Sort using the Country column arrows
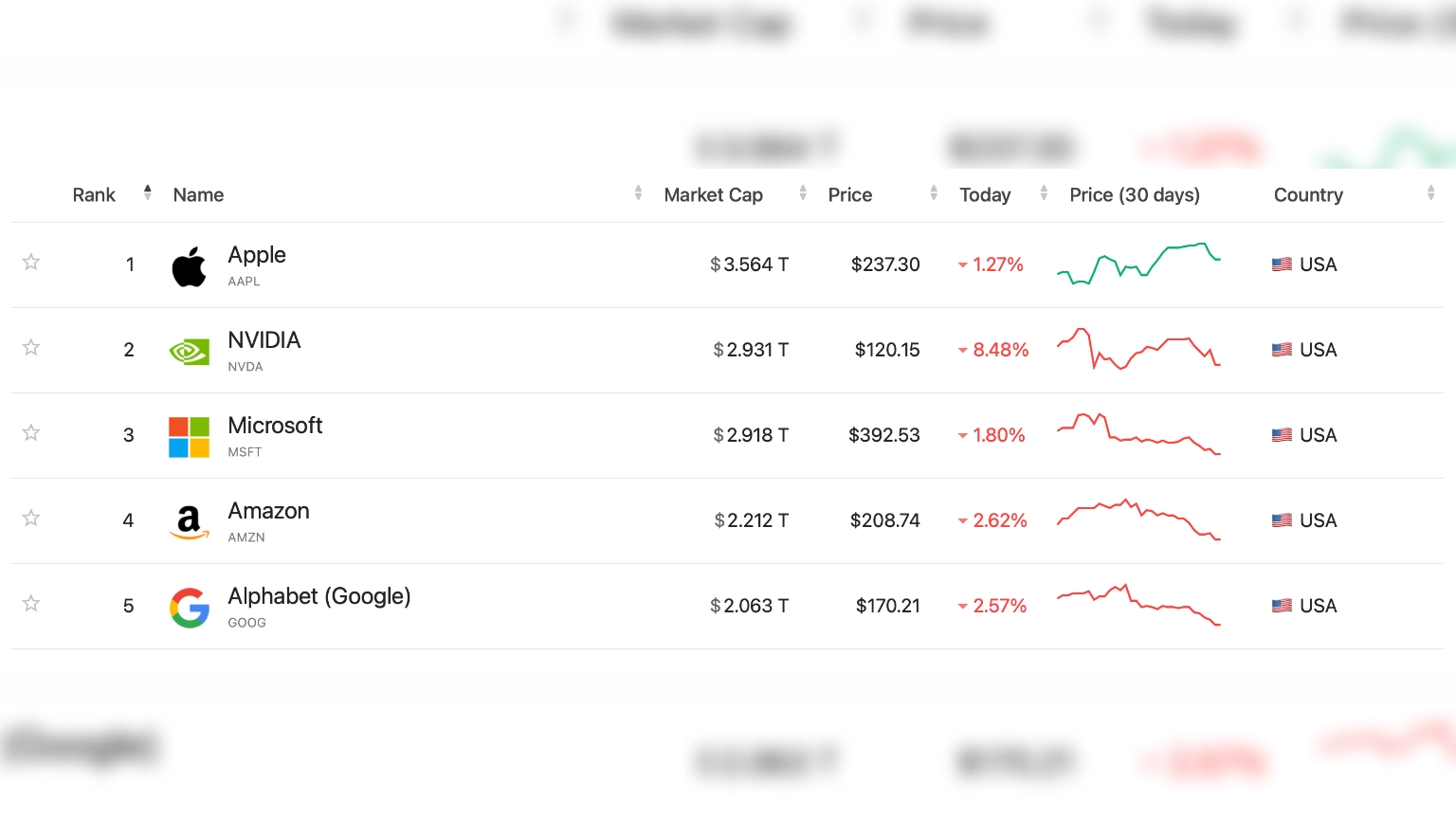Image resolution: width=1456 pixels, height=819 pixels. pyautogui.click(x=1430, y=193)
